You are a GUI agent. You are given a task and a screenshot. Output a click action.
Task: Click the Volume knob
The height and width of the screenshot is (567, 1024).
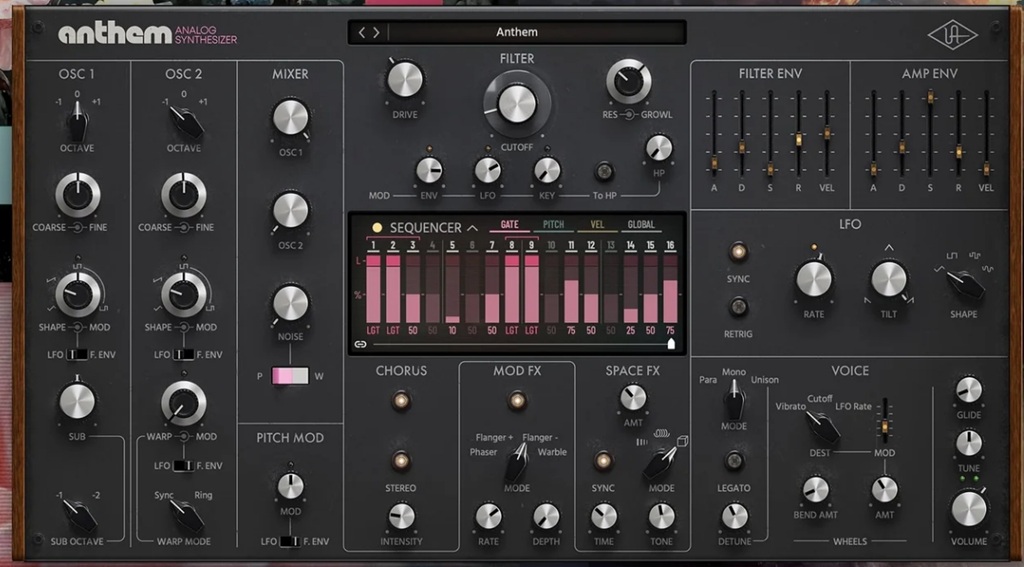tap(969, 508)
